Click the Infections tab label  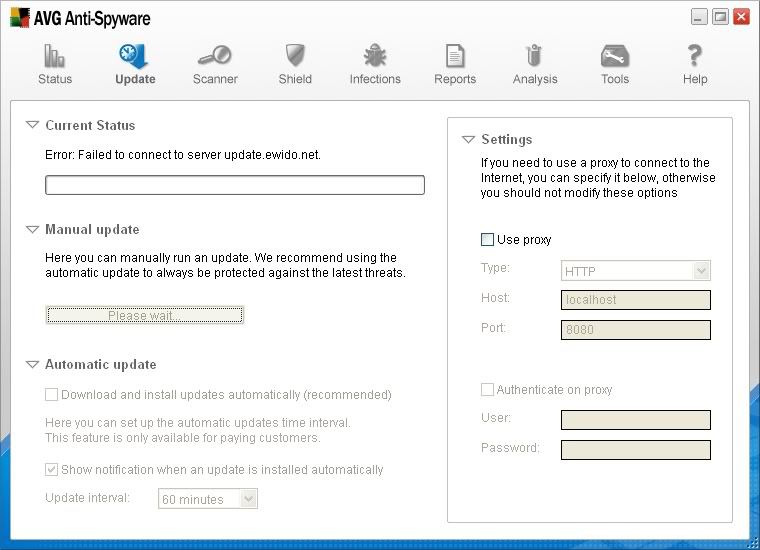coord(375,79)
